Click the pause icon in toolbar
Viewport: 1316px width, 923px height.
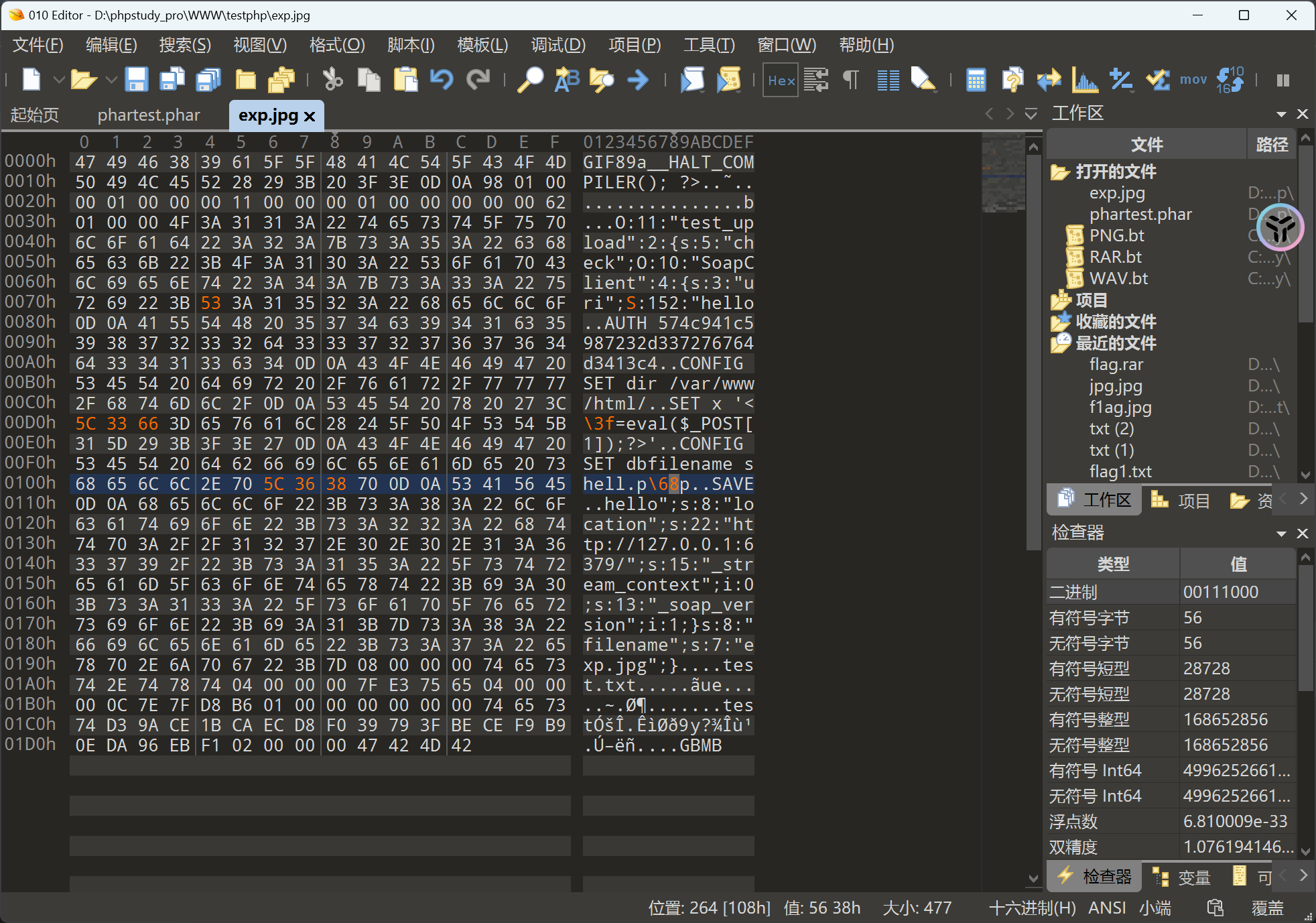[1283, 80]
